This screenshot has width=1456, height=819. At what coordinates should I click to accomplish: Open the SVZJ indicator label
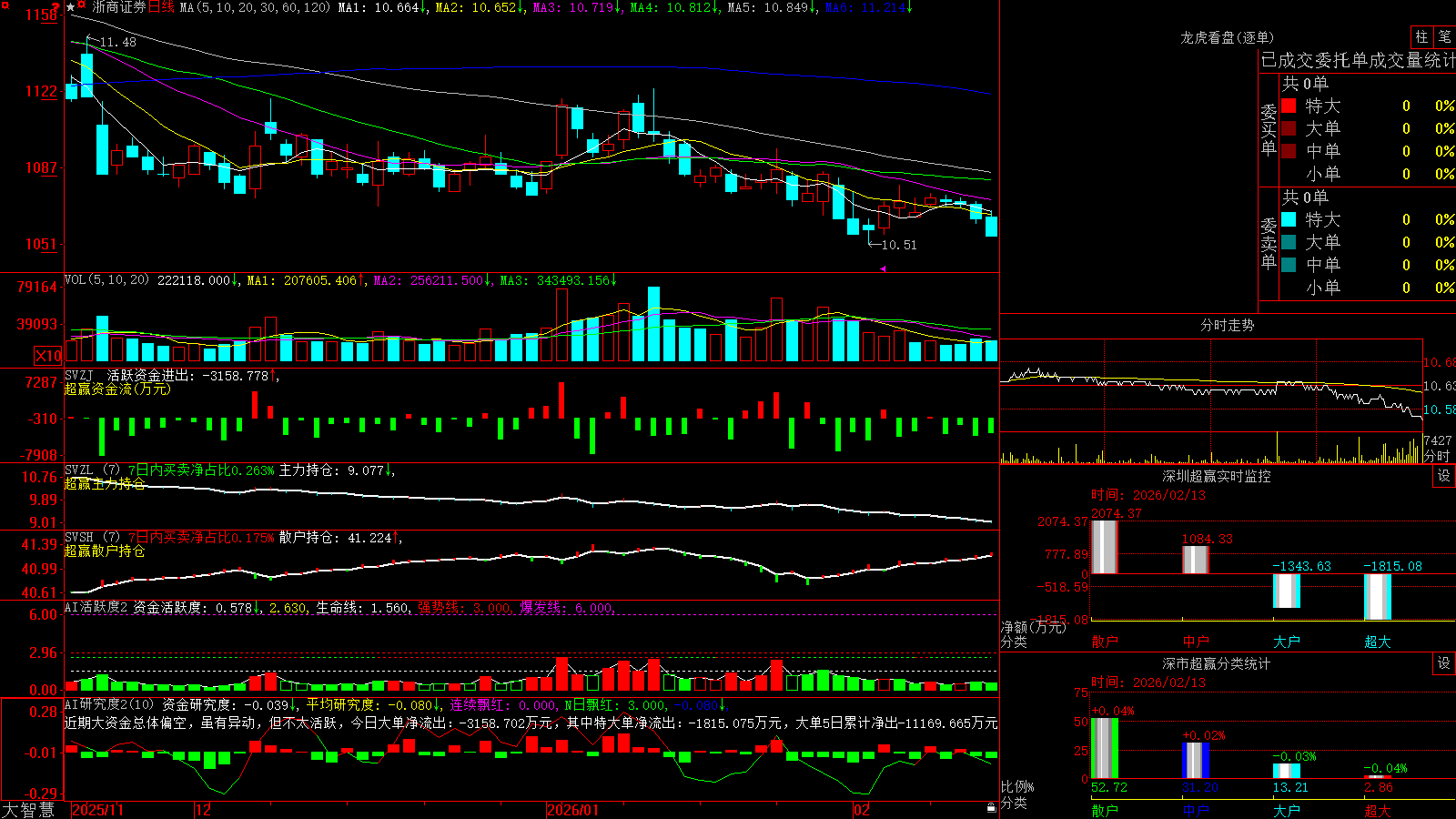tap(79, 375)
